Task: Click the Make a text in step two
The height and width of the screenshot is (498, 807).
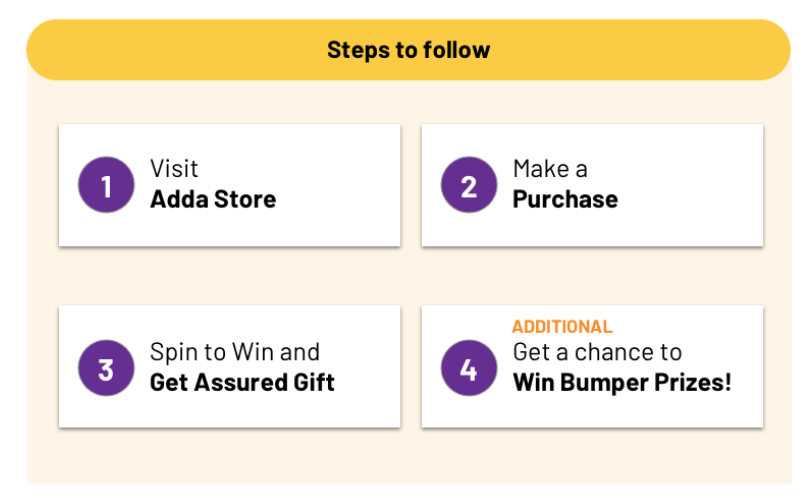Action: 550,169
